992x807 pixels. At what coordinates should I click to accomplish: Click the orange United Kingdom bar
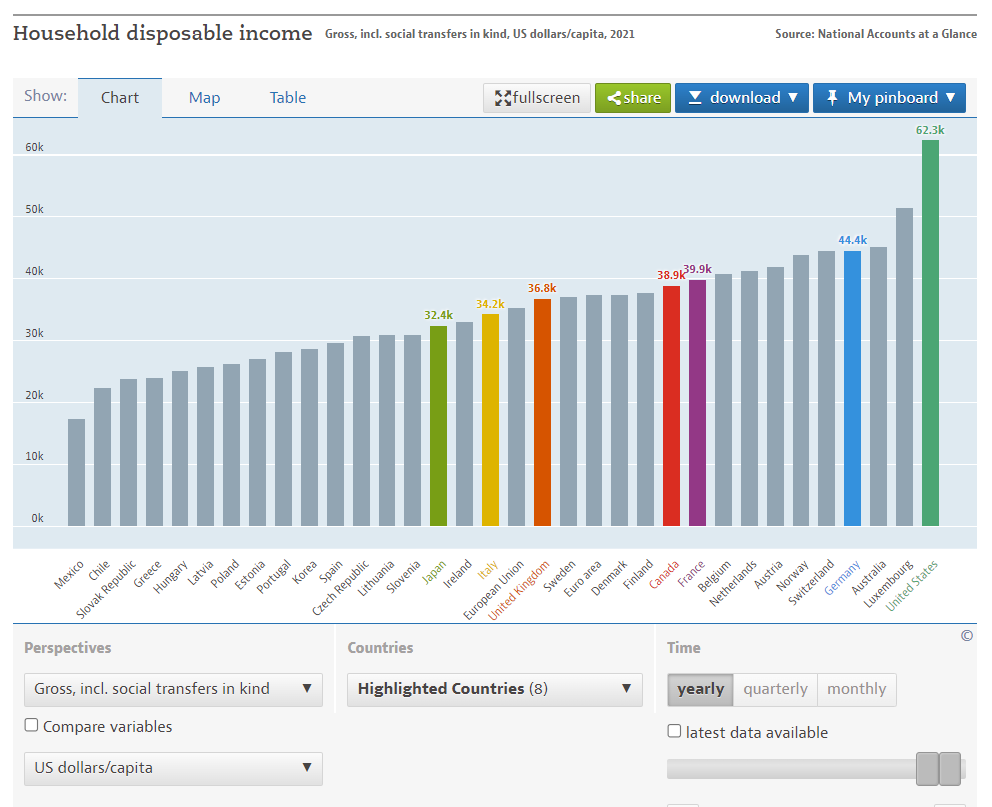pos(542,412)
